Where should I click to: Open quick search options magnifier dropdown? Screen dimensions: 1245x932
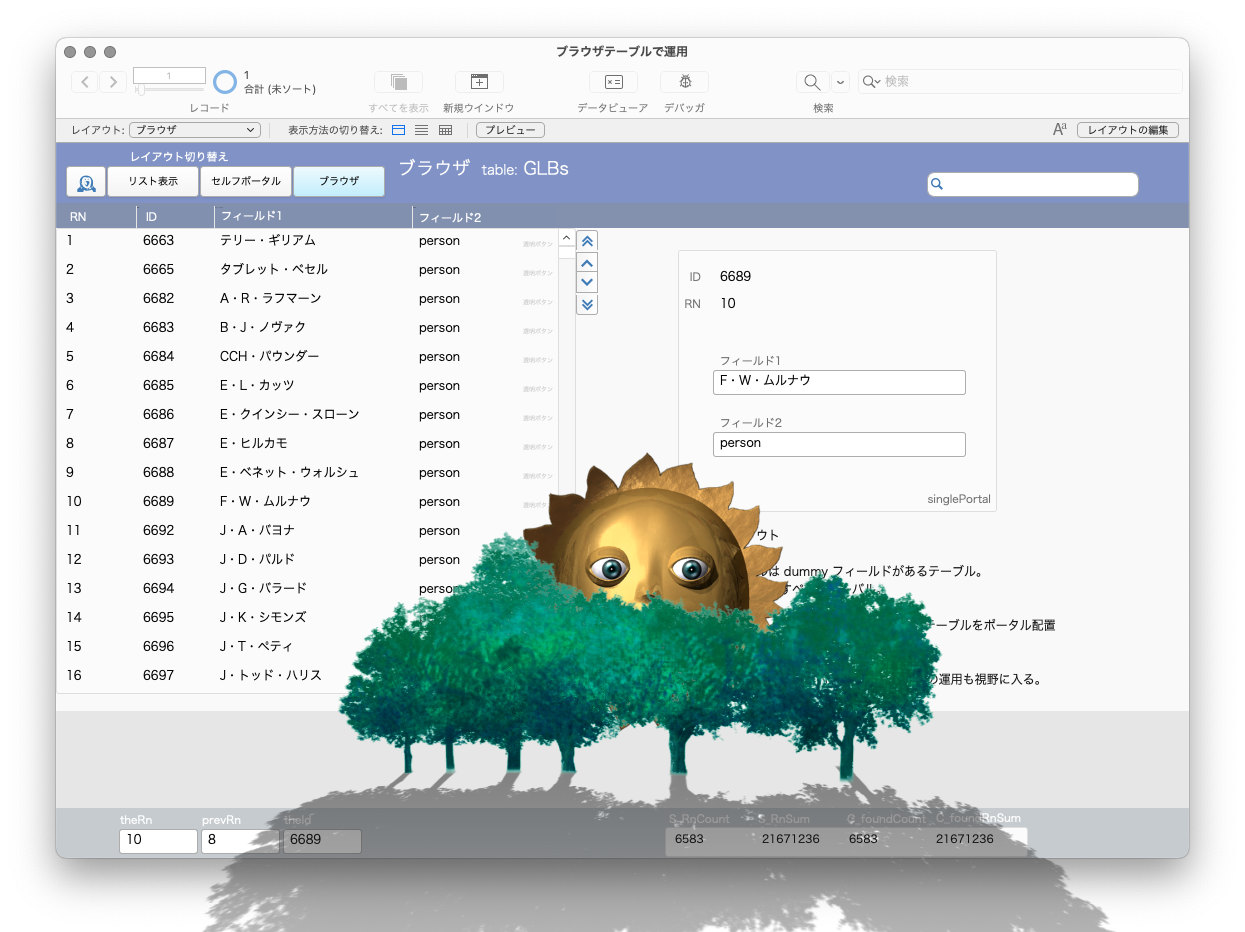(870, 82)
